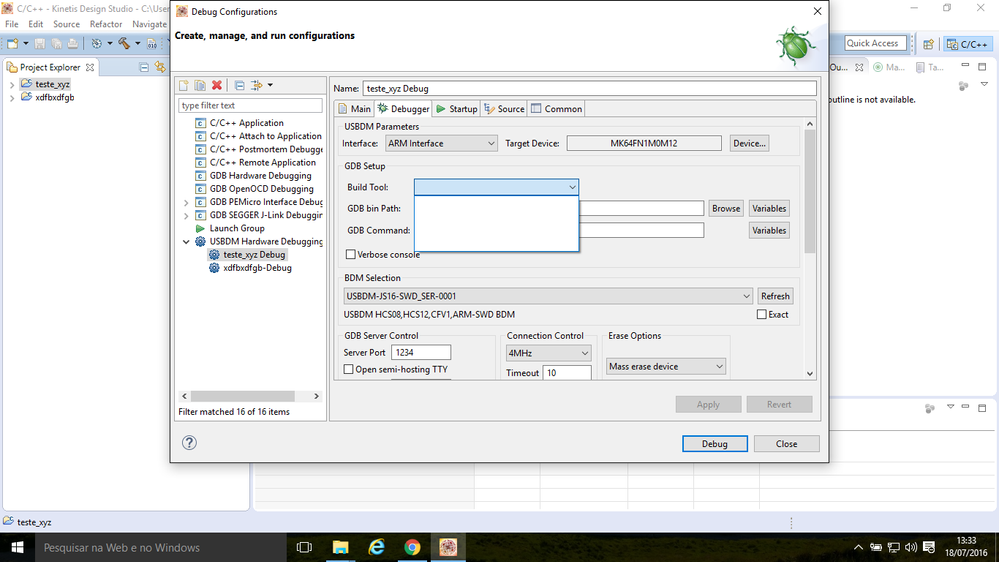Open the Refactor menu
Screen dimensions: 999x562
coord(106,24)
